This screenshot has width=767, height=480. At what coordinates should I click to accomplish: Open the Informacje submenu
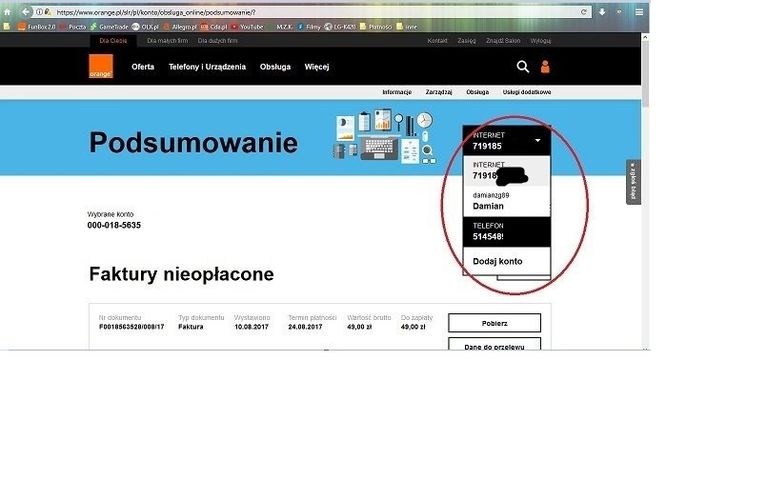coord(397,92)
